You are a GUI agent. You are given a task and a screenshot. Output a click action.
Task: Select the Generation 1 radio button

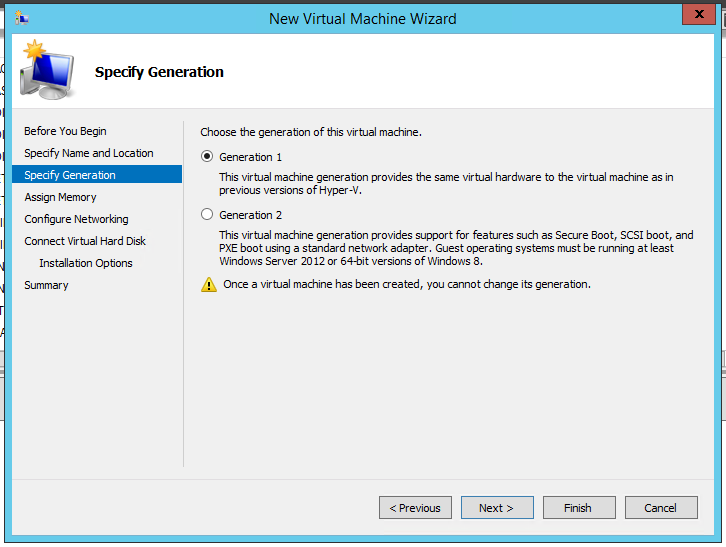[x=207, y=157]
